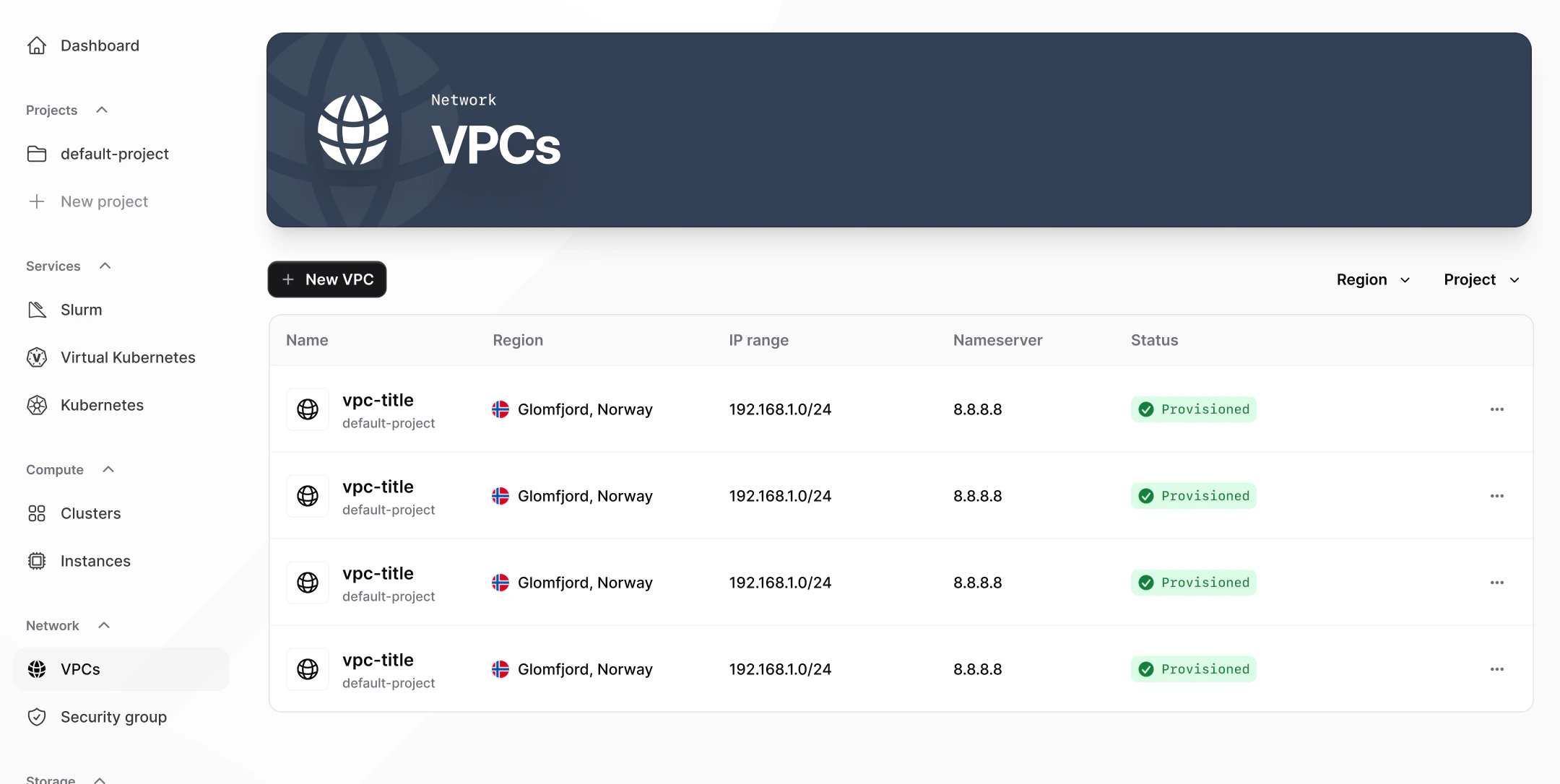Viewport: 1560px width, 784px height.
Task: Select the Kubernetes wheel icon
Action: click(37, 405)
